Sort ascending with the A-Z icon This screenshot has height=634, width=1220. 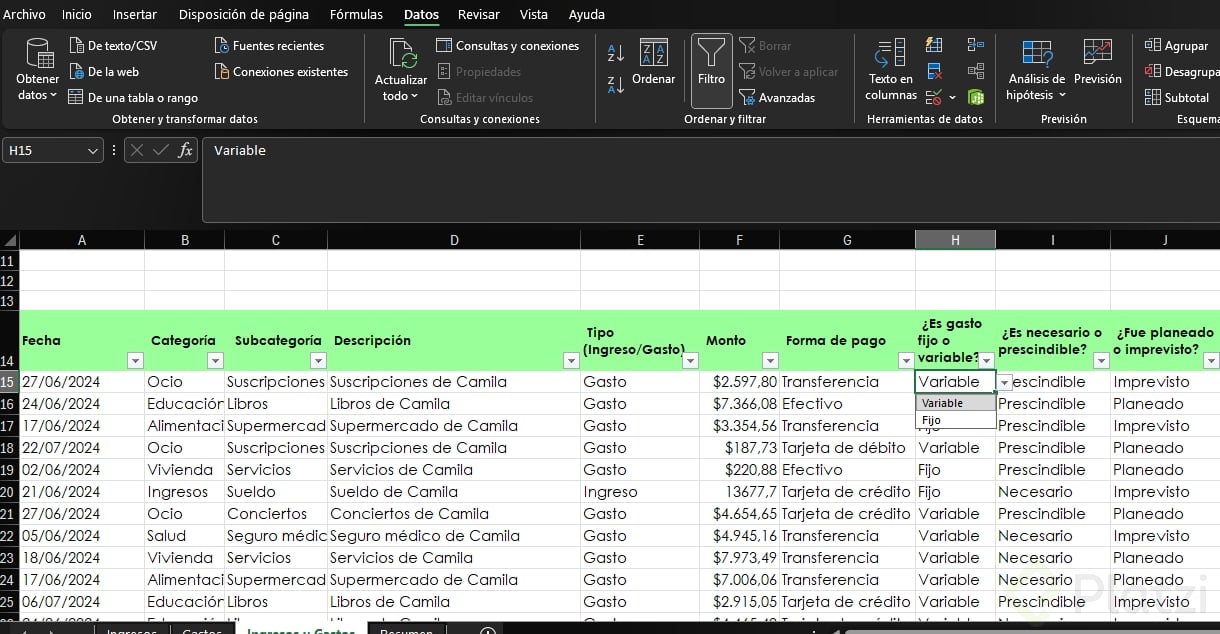point(616,54)
